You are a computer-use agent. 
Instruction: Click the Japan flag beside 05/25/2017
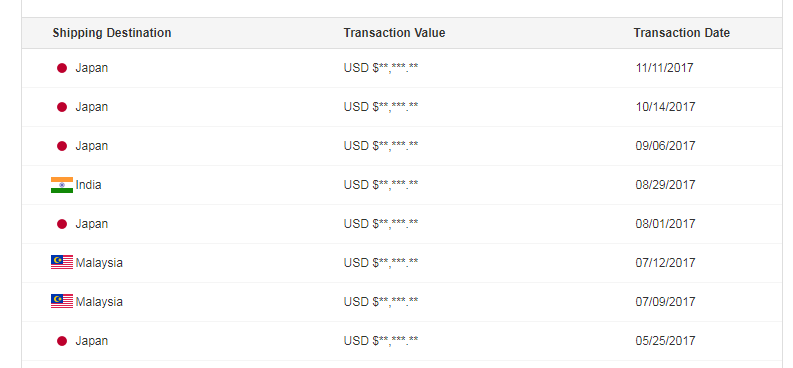click(x=62, y=341)
